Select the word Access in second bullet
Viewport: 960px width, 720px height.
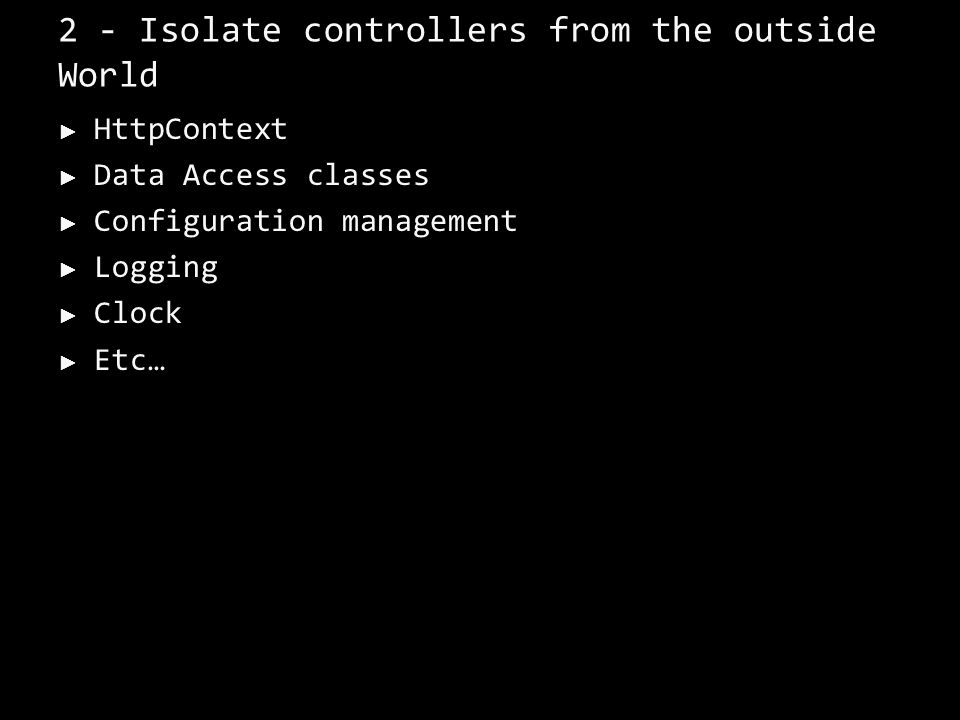[x=235, y=175]
